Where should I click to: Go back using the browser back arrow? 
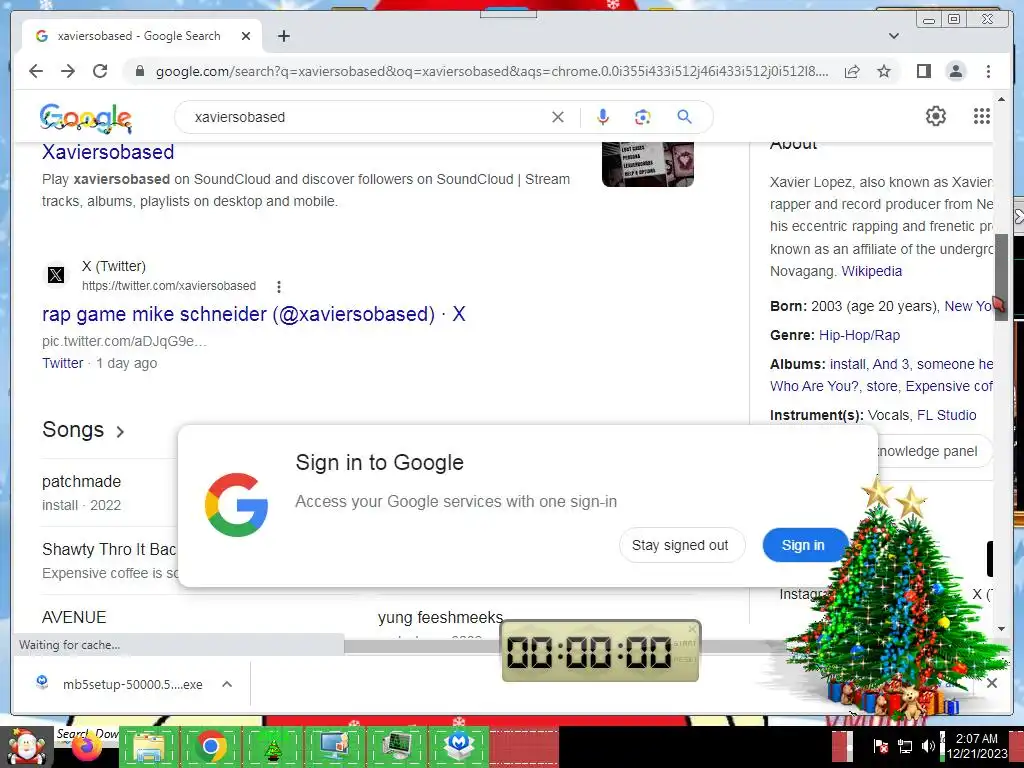point(36,71)
